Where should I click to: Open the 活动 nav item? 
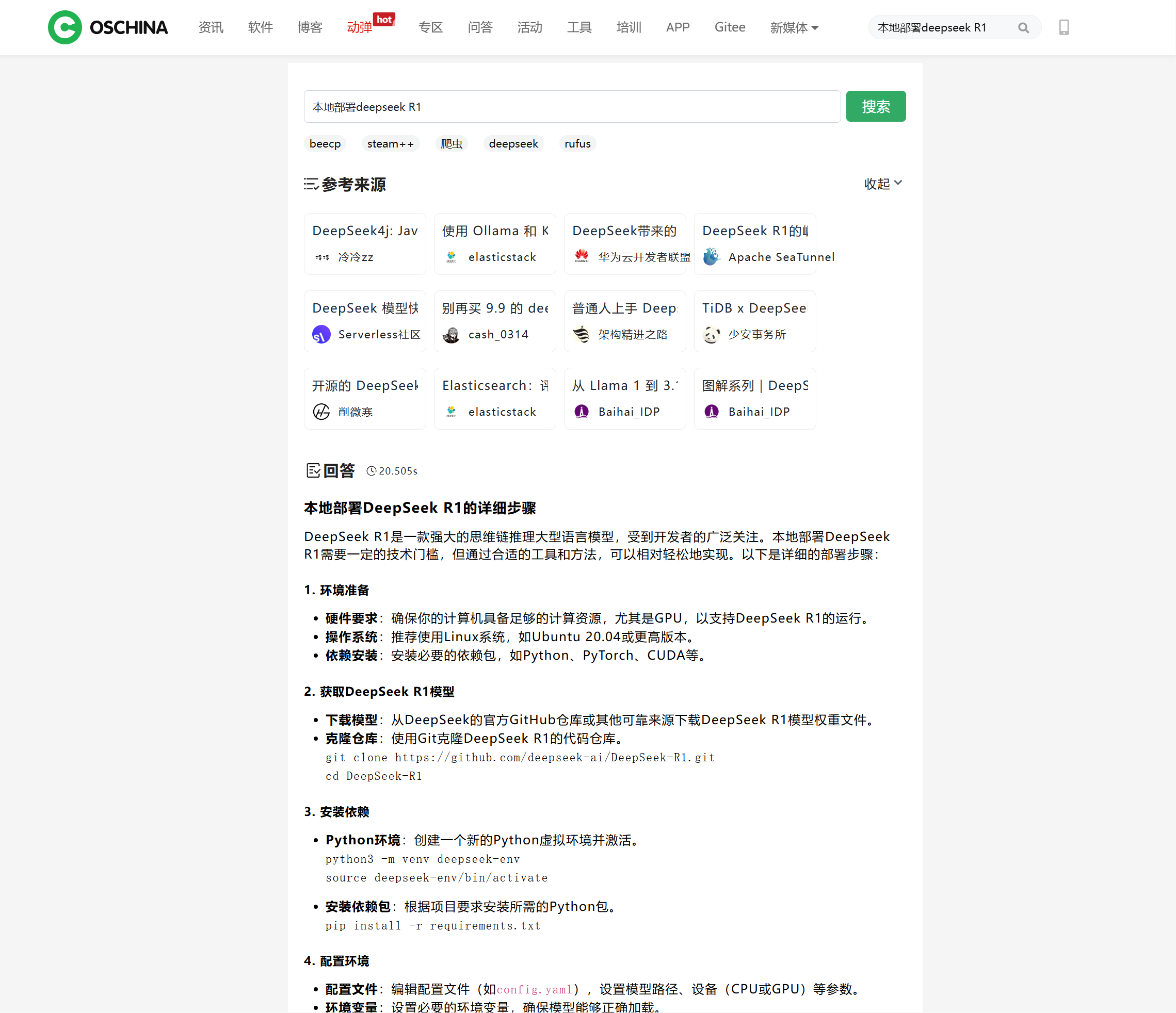529,27
